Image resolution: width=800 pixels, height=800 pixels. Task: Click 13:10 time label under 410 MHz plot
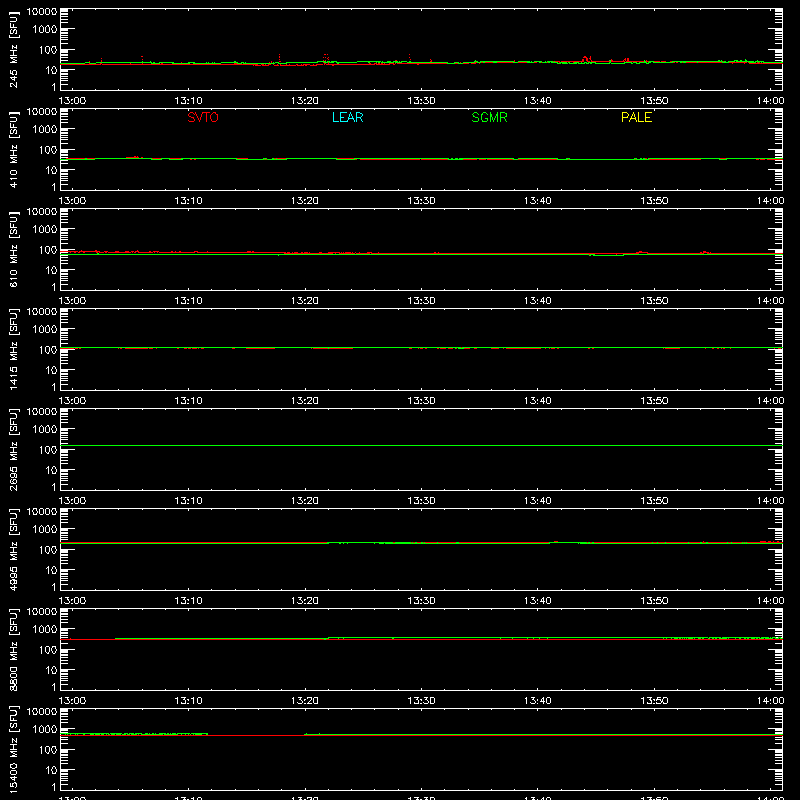(188, 201)
